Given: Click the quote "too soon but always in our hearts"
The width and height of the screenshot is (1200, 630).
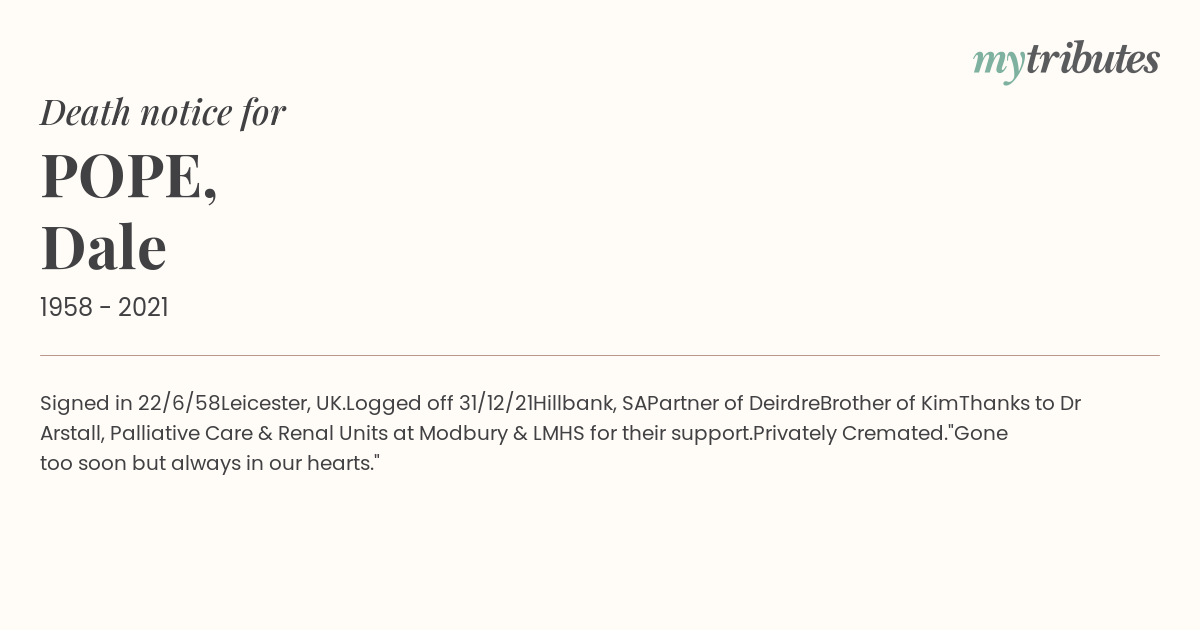Looking at the screenshot, I should tap(207, 464).
